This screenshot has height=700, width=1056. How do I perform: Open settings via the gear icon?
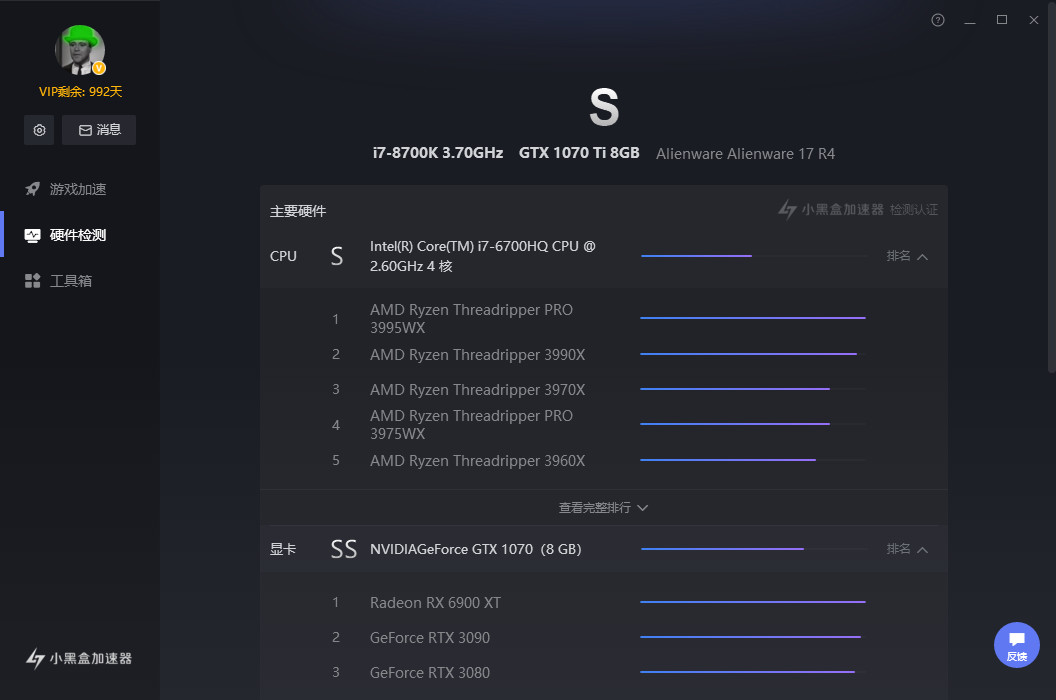(39, 130)
